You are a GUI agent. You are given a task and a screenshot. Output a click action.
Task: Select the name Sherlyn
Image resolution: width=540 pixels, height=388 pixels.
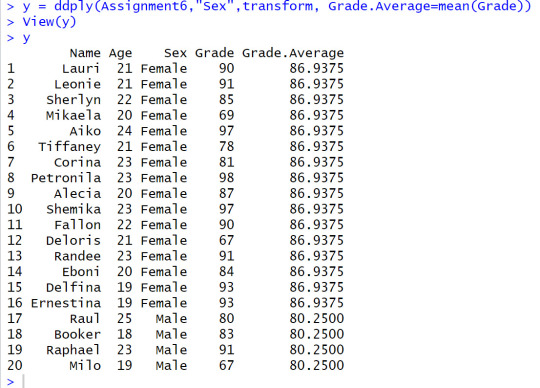pos(73,100)
